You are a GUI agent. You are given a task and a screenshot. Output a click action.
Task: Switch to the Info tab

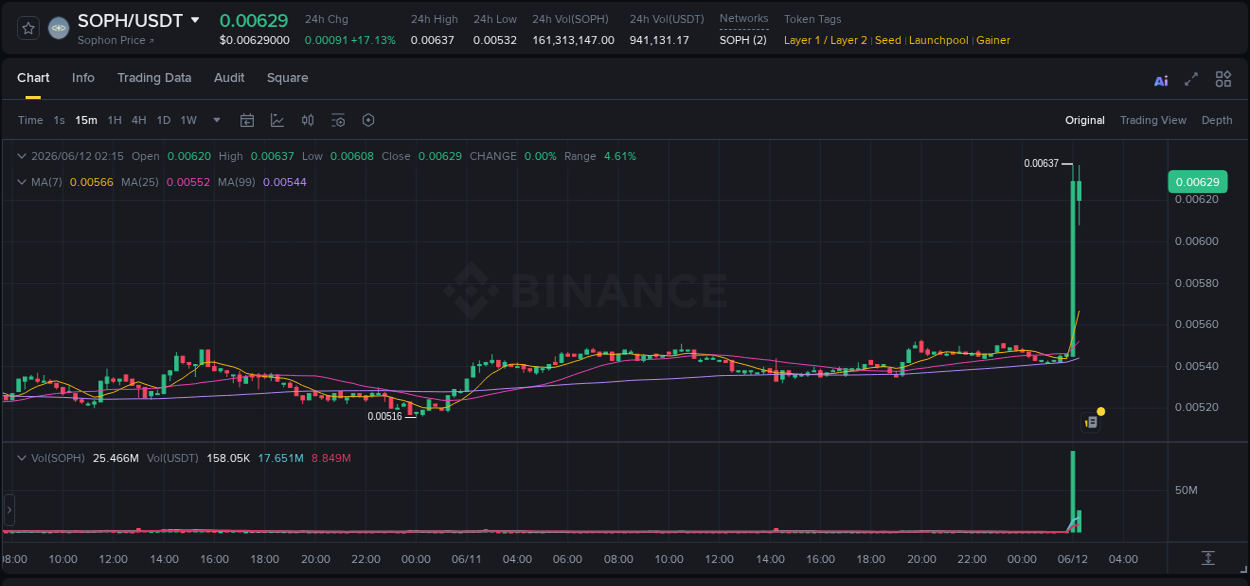click(83, 78)
